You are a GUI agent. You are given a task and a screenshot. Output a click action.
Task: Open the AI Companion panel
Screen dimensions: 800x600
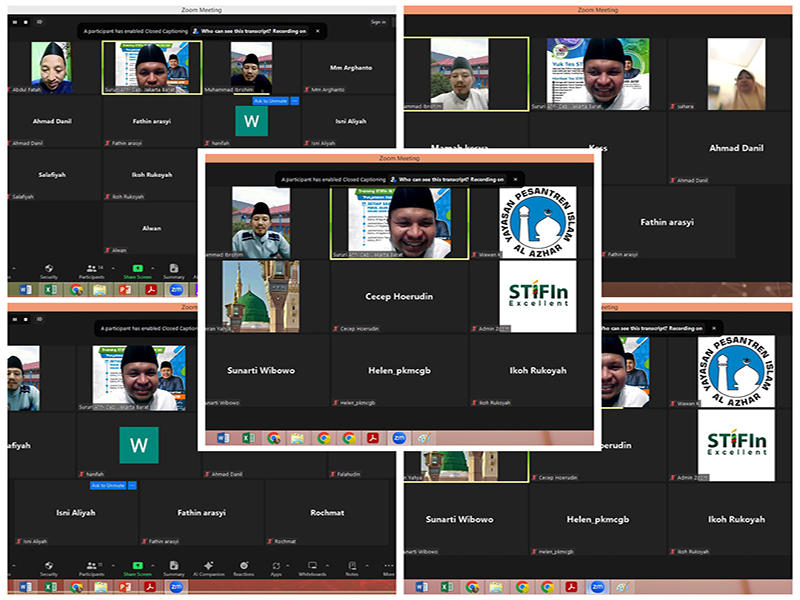tap(208, 567)
